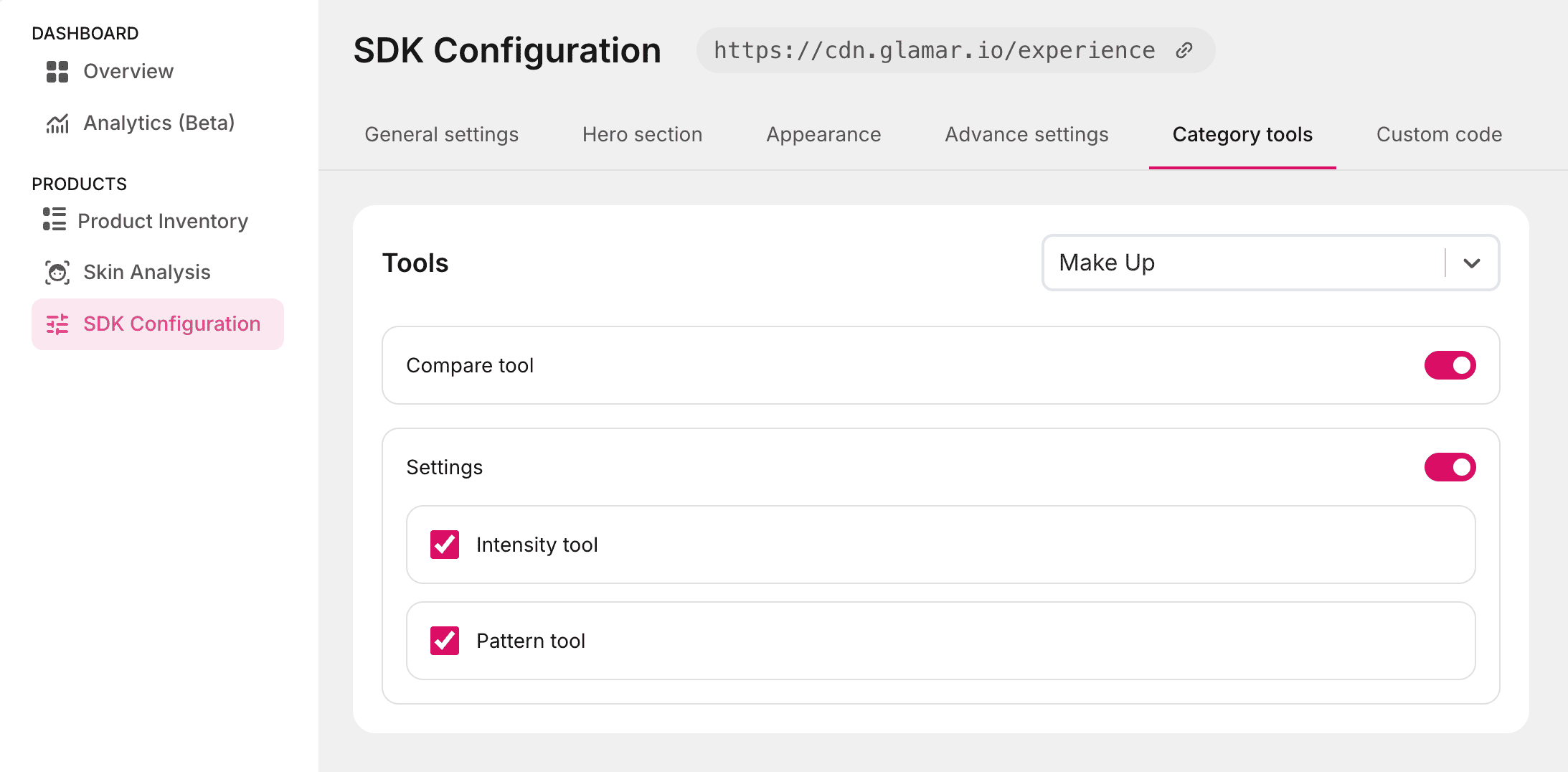Image resolution: width=1568 pixels, height=772 pixels.
Task: Click the Skin Analysis face-scan icon
Action: pos(57,273)
